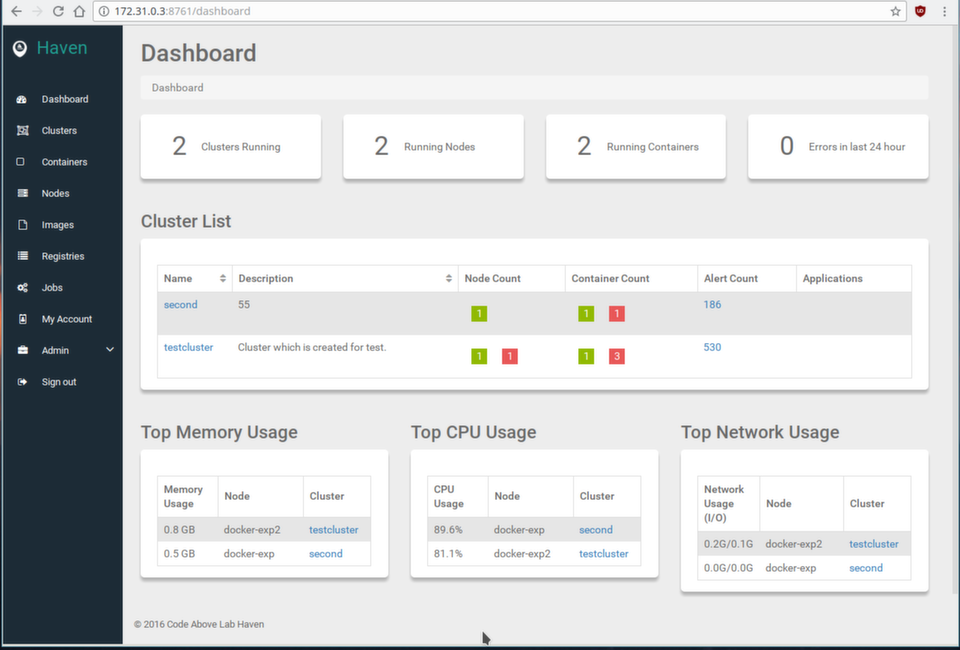Expand the Admin menu chevron

point(110,350)
